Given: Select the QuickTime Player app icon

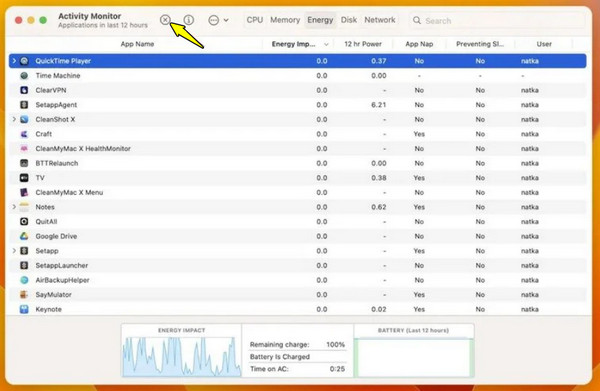Looking at the screenshot, I should (x=24, y=61).
